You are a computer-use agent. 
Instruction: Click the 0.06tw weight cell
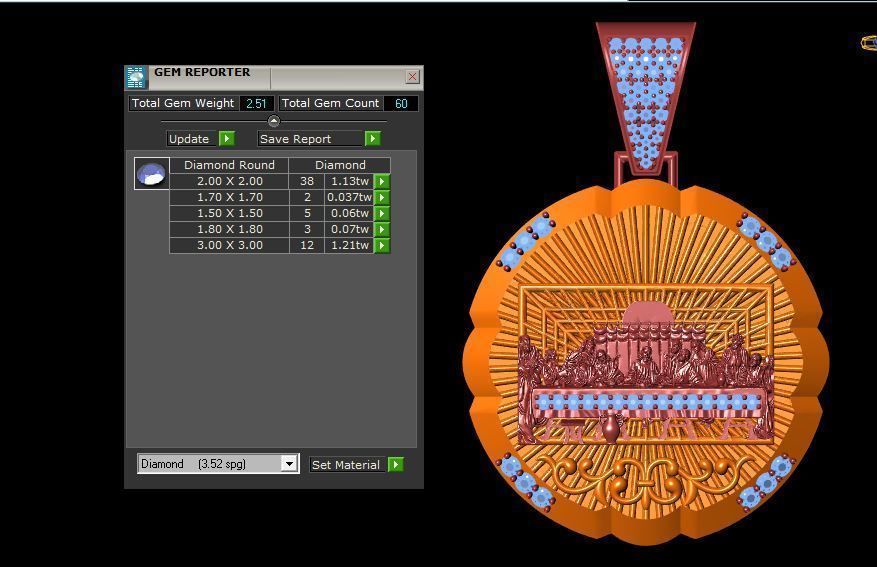coord(349,213)
